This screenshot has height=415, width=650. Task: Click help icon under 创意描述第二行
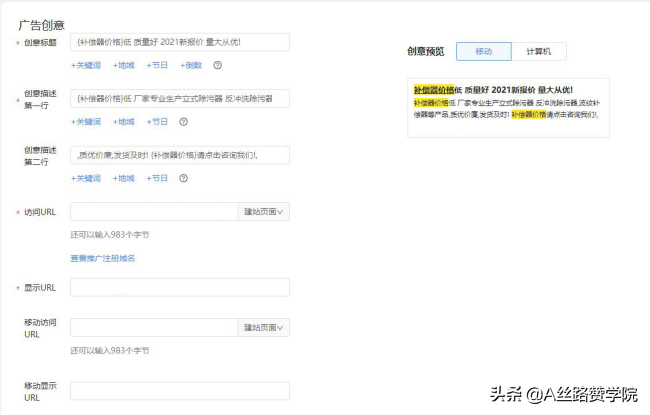coord(184,178)
